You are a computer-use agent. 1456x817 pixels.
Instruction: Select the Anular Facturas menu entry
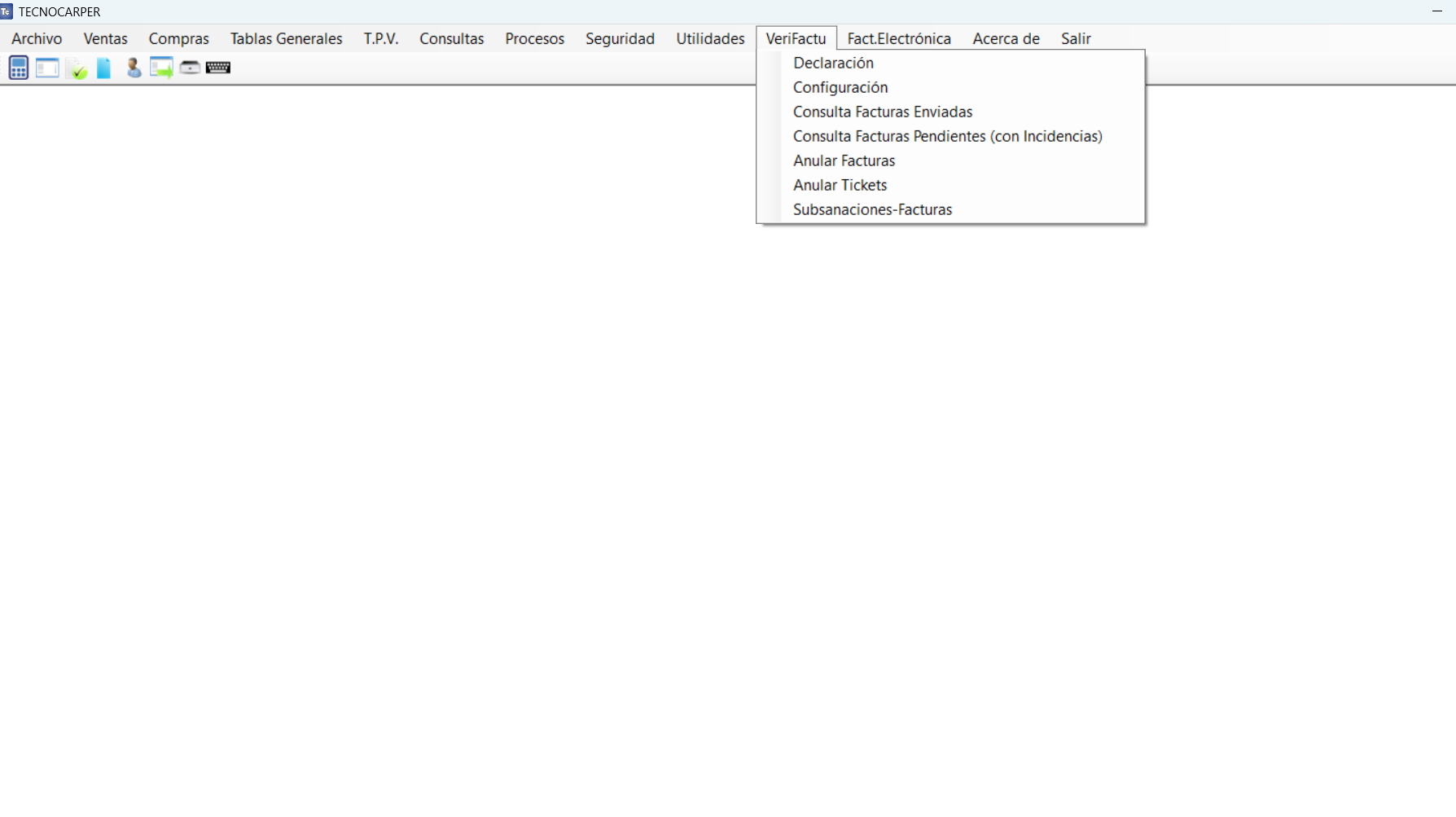click(x=844, y=160)
